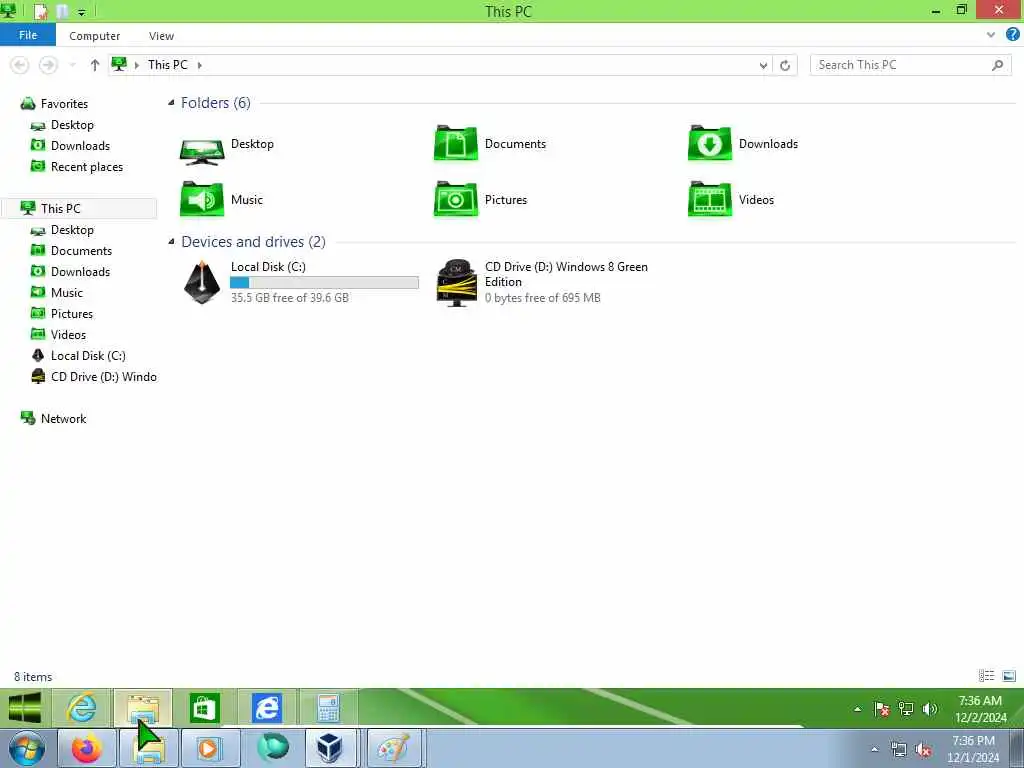The image size is (1024, 768).
Task: Open the recent locations dropdown arrow
Action: point(72,65)
